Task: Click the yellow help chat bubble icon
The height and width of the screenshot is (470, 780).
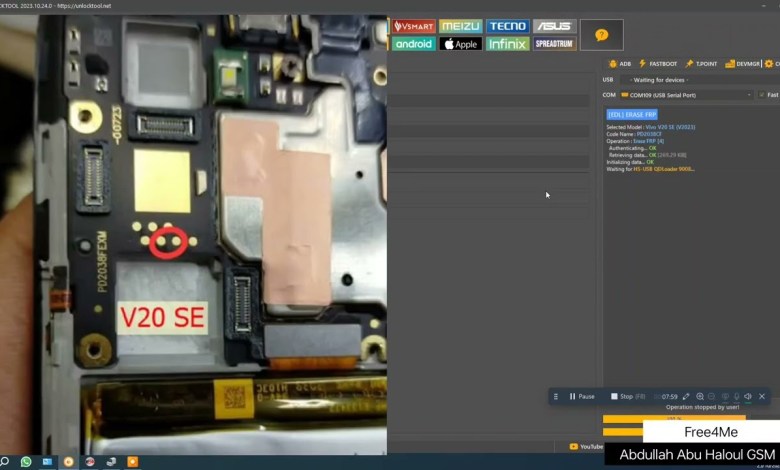Action: pos(601,35)
